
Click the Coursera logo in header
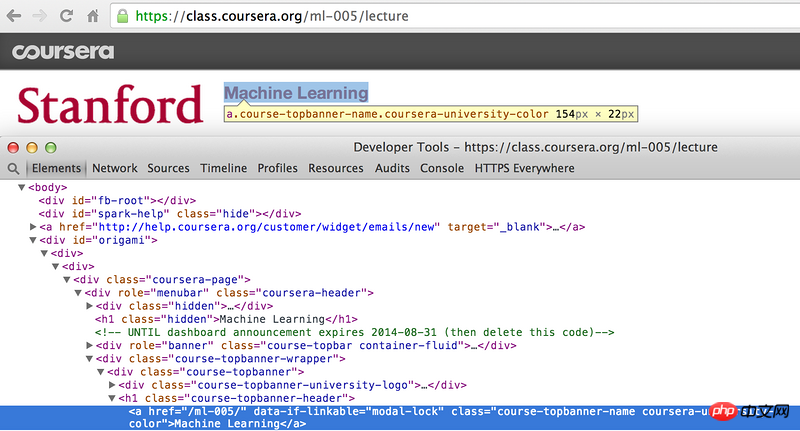63,52
